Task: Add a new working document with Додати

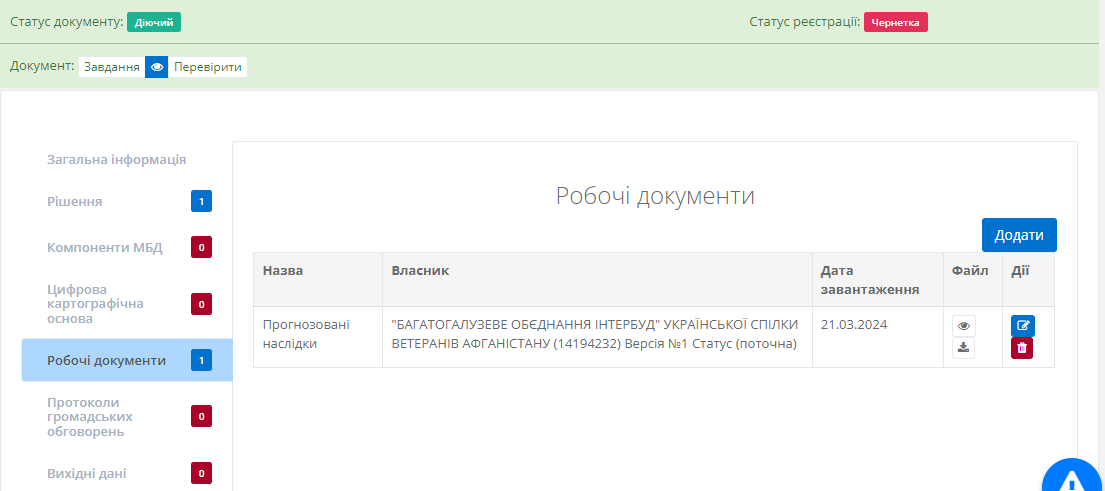Action: 1018,235
